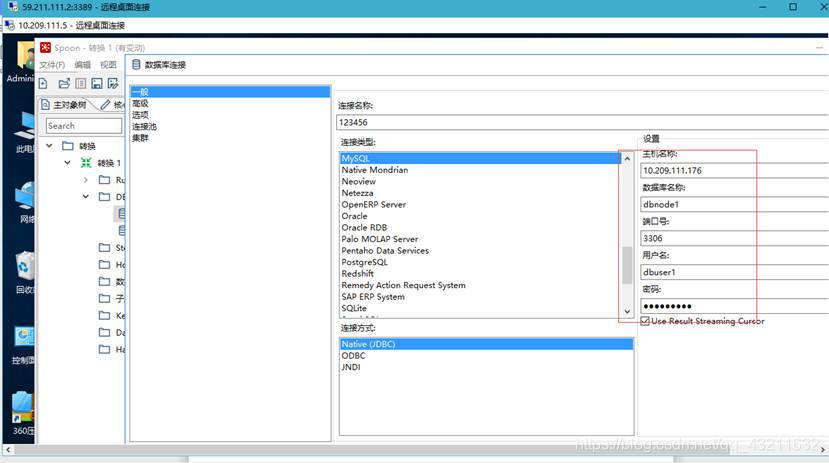Click the 回收站 recycle bin desktop icon
The image size is (829, 463).
coord(25,265)
